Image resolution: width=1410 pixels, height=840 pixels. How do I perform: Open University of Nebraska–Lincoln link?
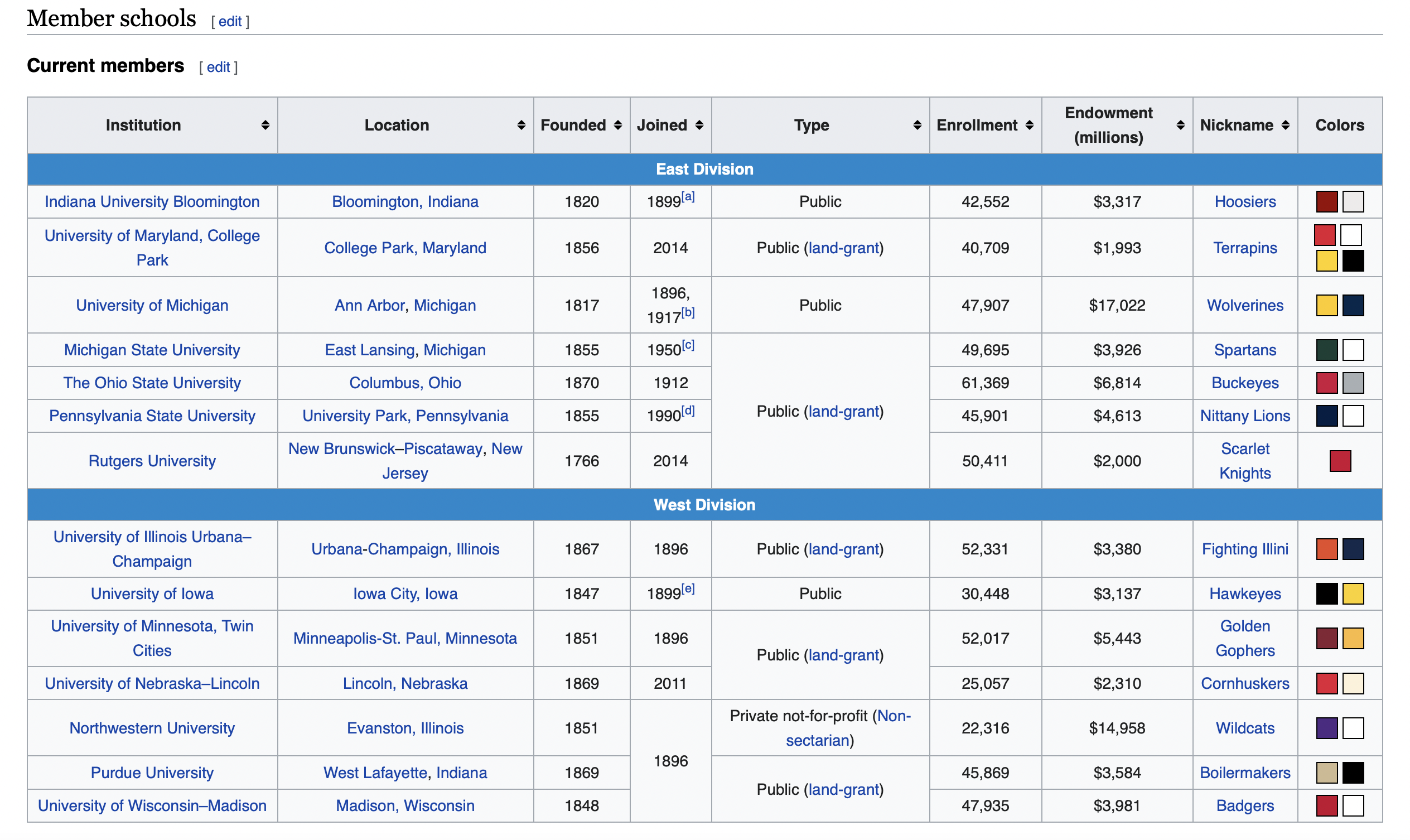tap(152, 684)
